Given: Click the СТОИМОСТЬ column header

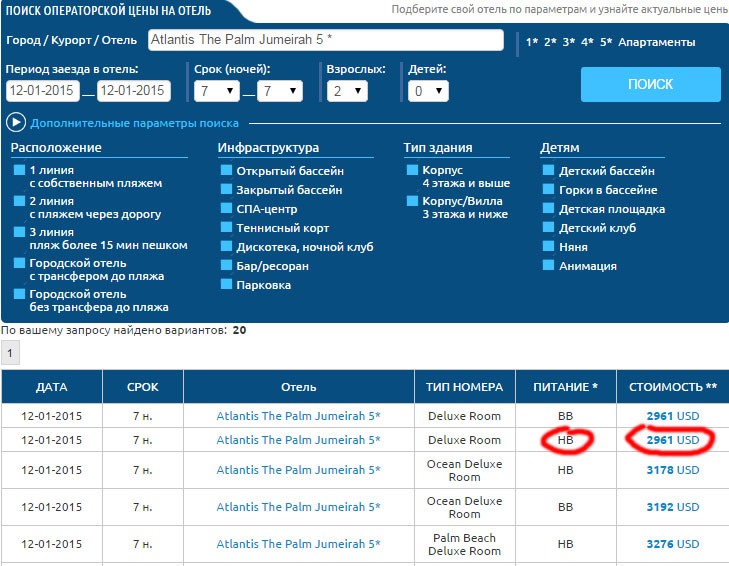Looking at the screenshot, I should (673, 387).
